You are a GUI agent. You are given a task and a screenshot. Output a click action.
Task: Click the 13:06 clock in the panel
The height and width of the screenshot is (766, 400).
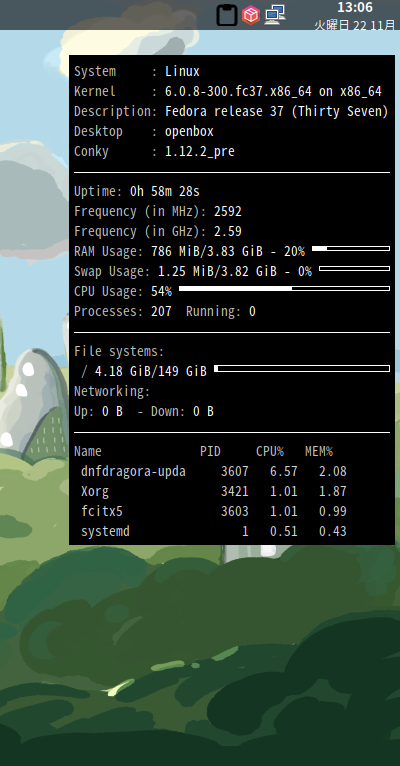(x=355, y=7)
